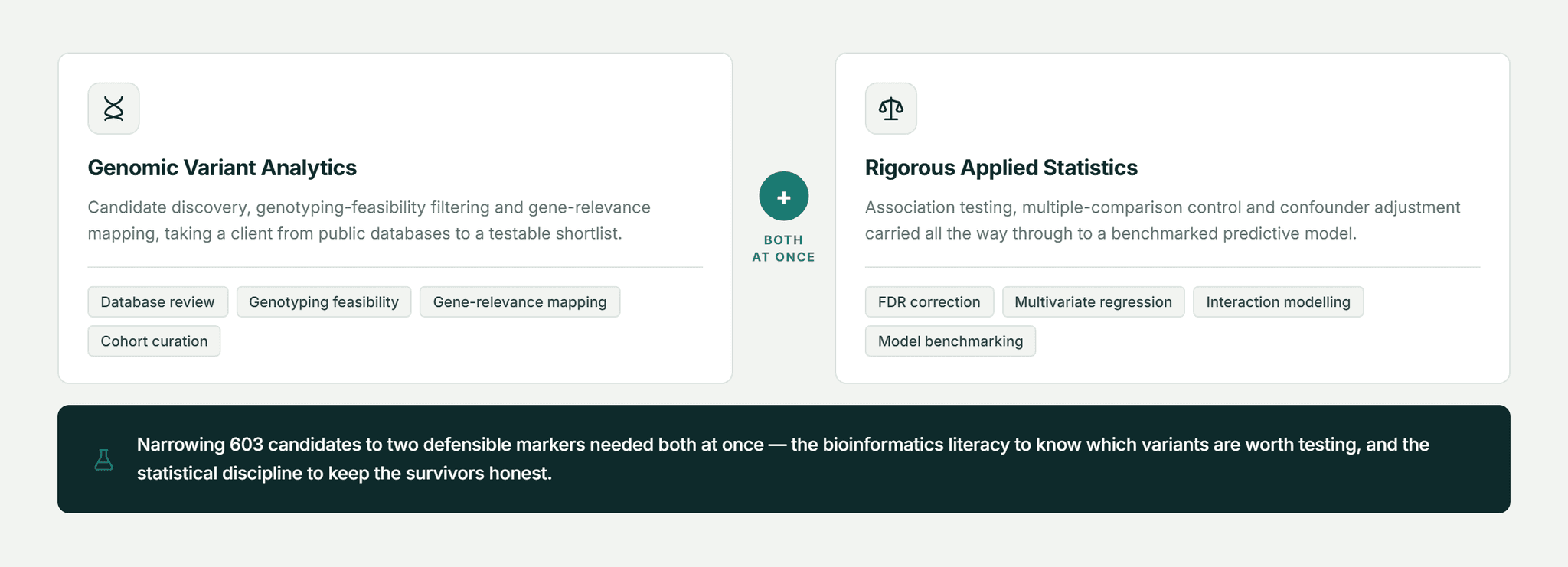Click the Candidate discovery description paragraph
Image resolution: width=1568 pixels, height=567 pixels.
point(369,220)
